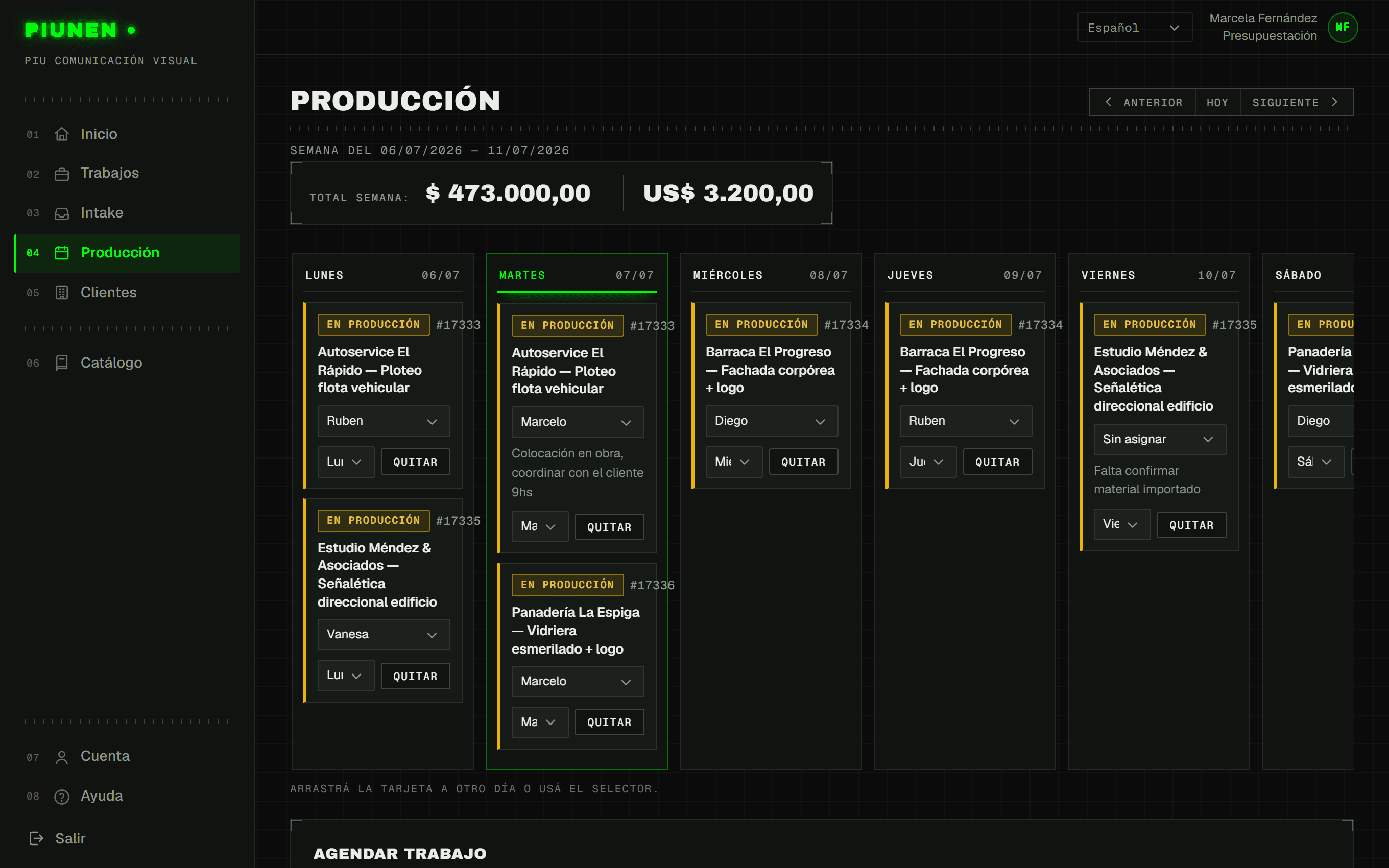Open Vanesa assignee dropdown on Lunes card

(x=384, y=634)
